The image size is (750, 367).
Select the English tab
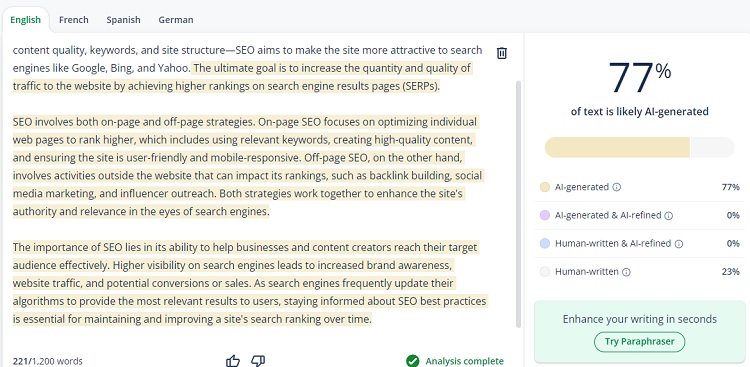[x=25, y=20]
